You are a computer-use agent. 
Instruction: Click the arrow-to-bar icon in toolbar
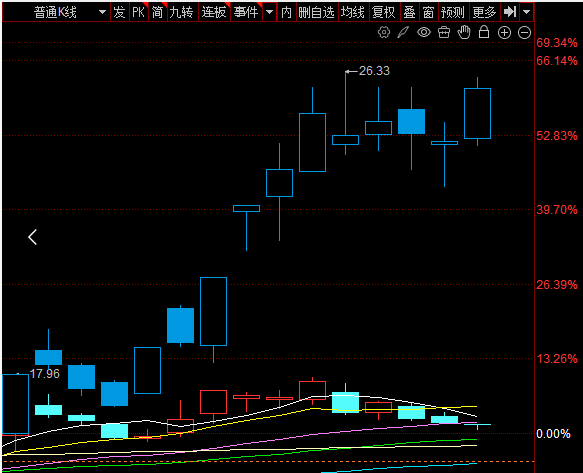[x=510, y=12]
